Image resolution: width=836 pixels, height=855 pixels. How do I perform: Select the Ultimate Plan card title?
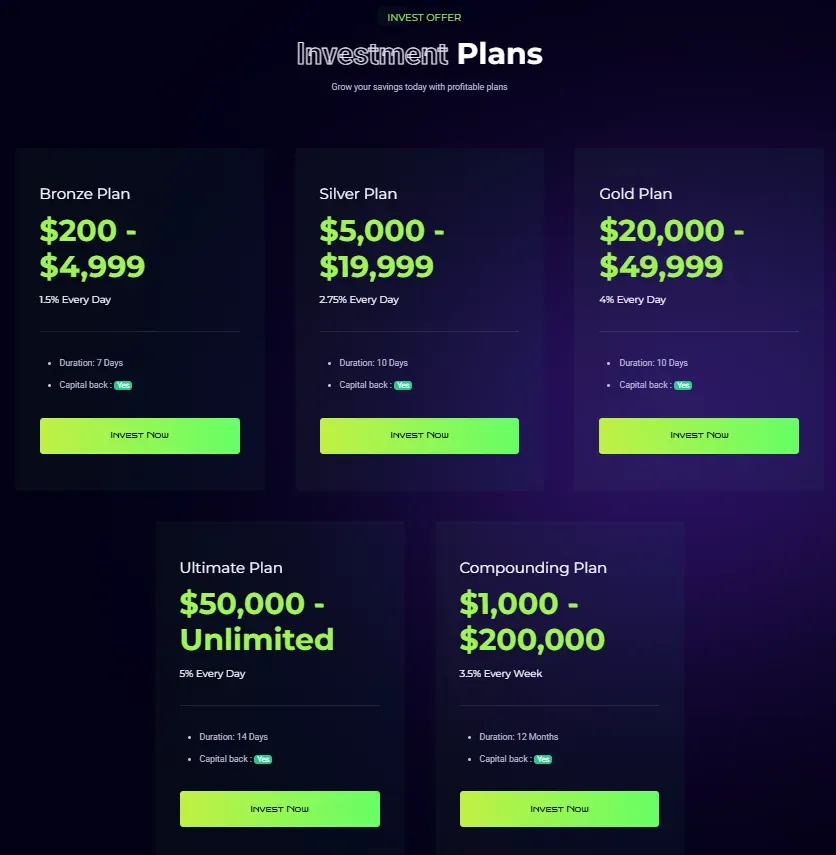[x=231, y=567]
